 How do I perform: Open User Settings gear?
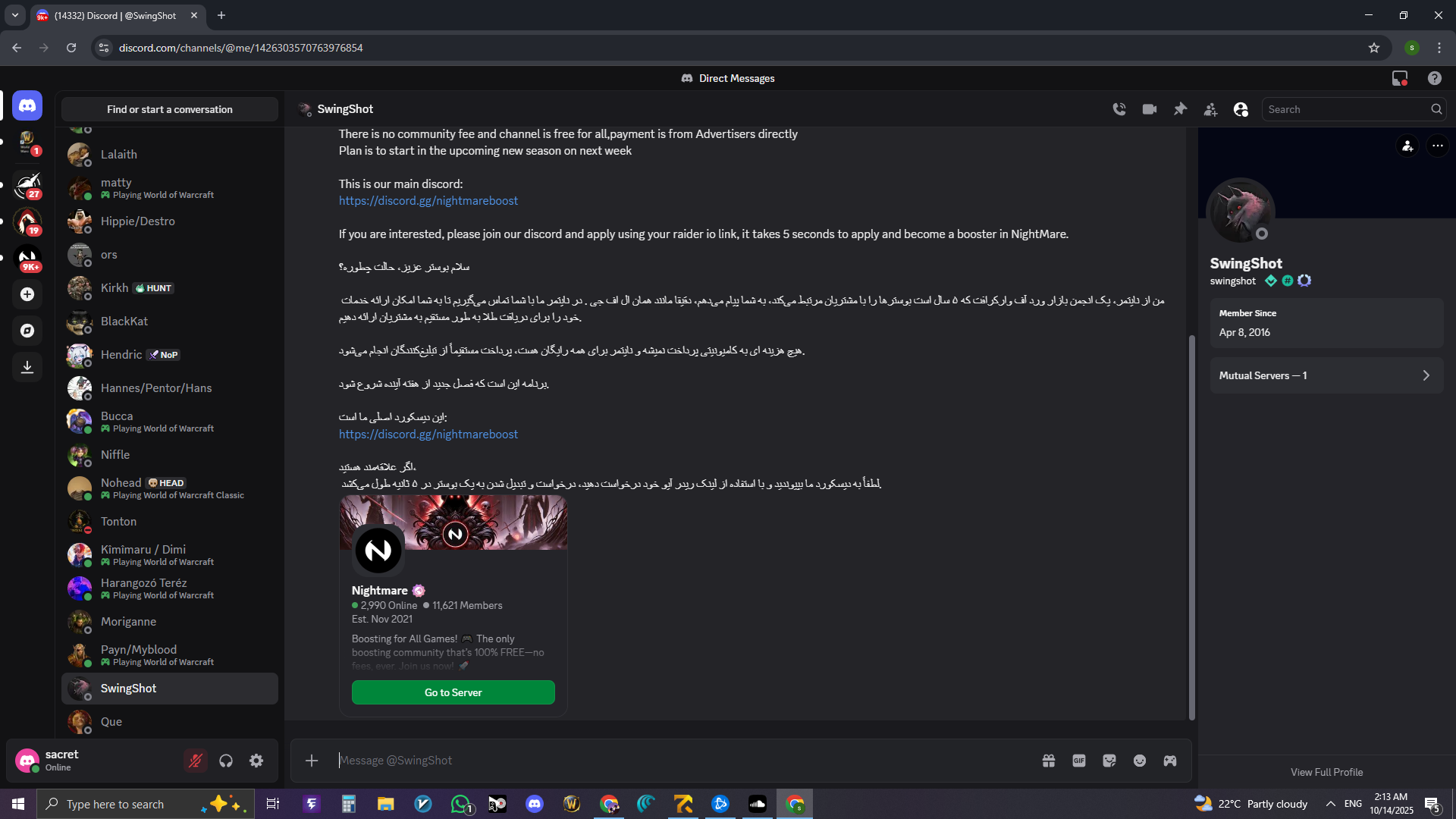click(256, 761)
